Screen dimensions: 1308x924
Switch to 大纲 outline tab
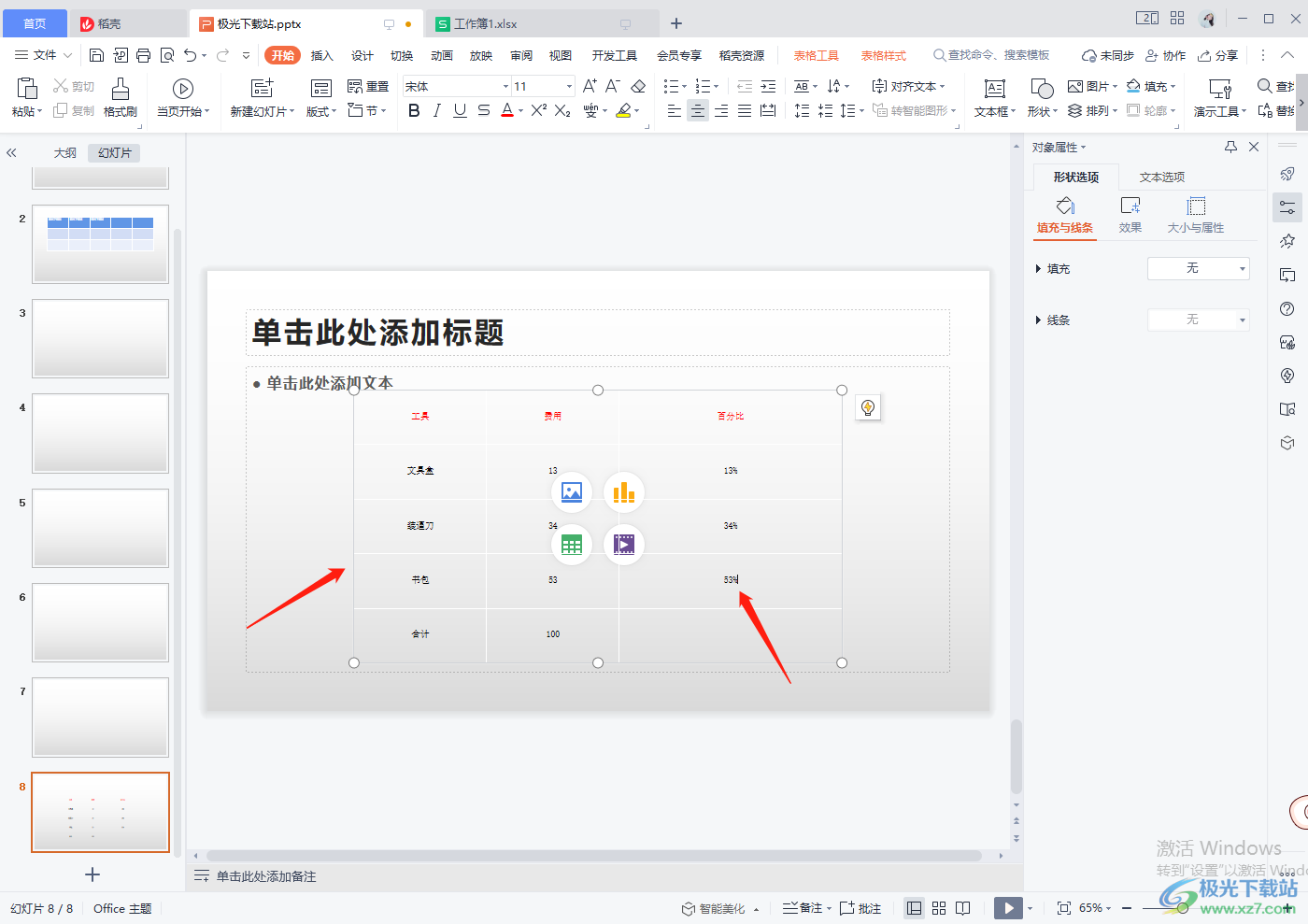[x=65, y=152]
